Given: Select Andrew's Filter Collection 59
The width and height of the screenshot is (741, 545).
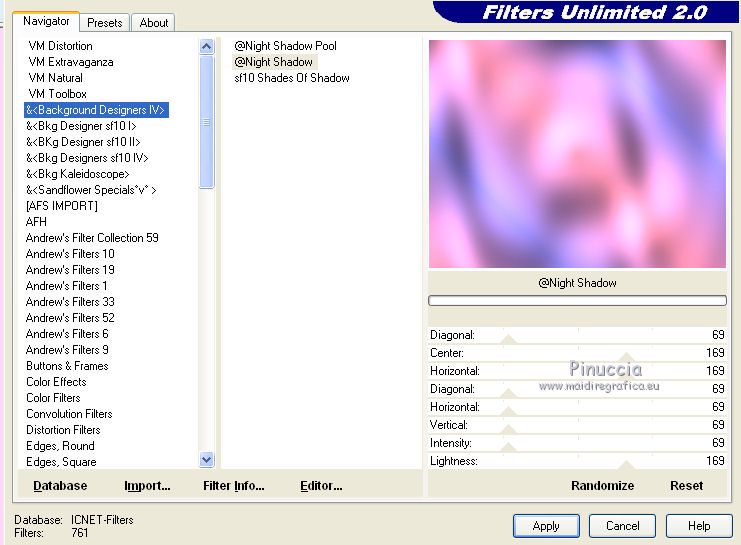Looking at the screenshot, I should [x=92, y=238].
